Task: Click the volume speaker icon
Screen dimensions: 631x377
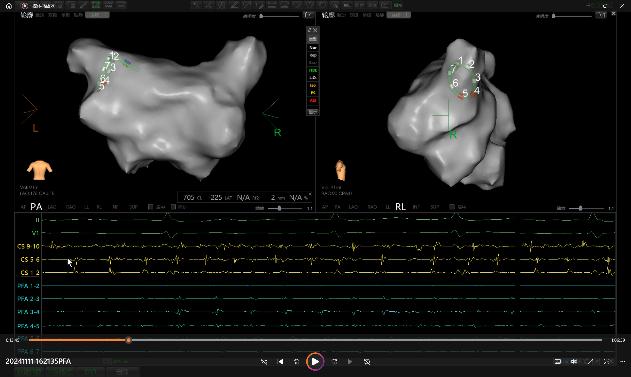Action: 574,361
